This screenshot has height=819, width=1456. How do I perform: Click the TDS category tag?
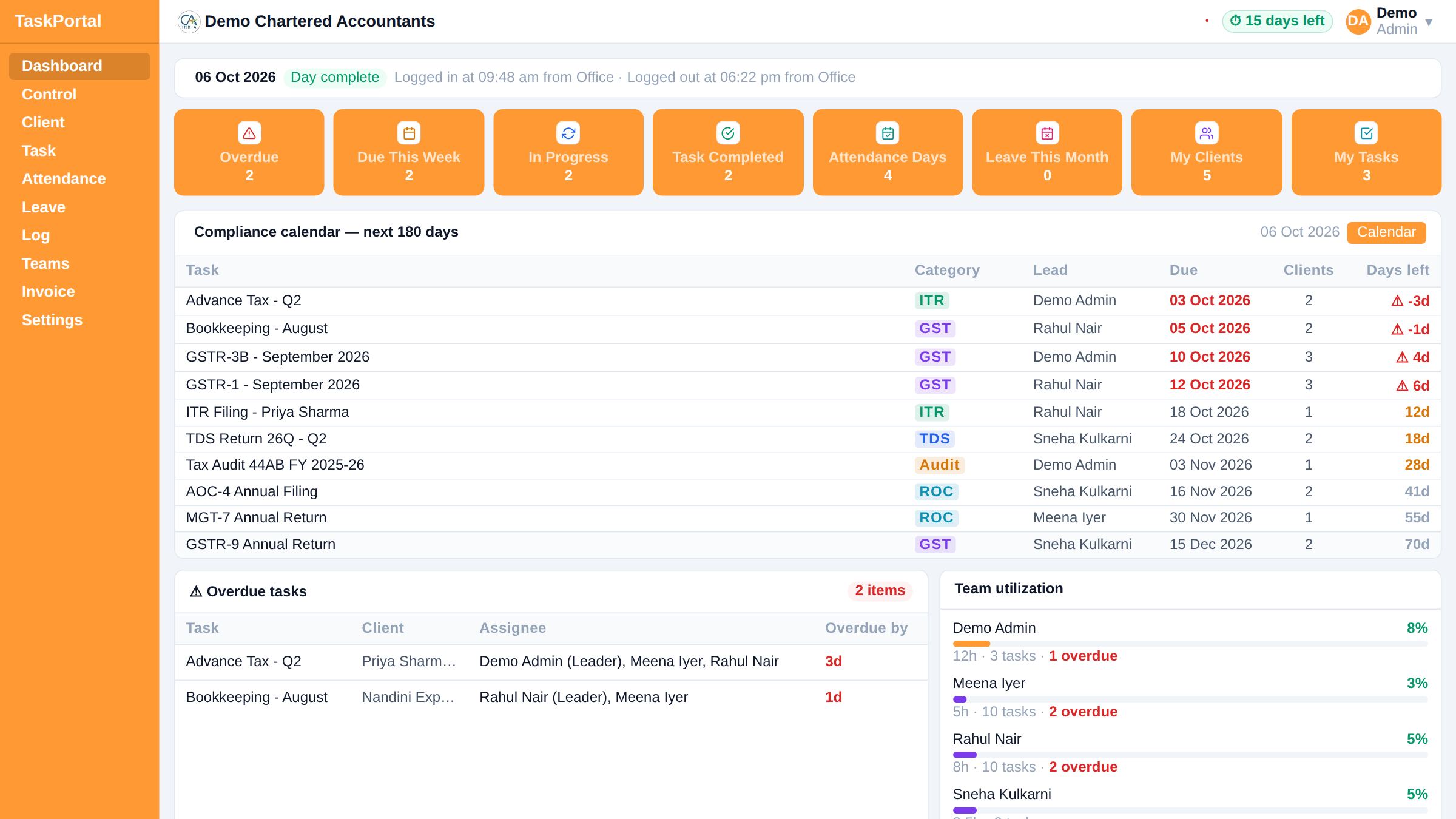(x=934, y=439)
